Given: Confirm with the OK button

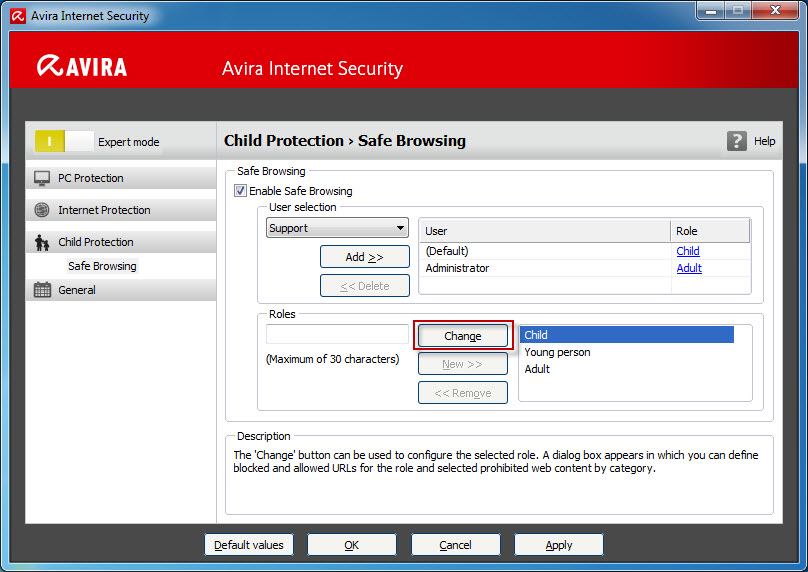Looking at the screenshot, I should click(x=352, y=545).
